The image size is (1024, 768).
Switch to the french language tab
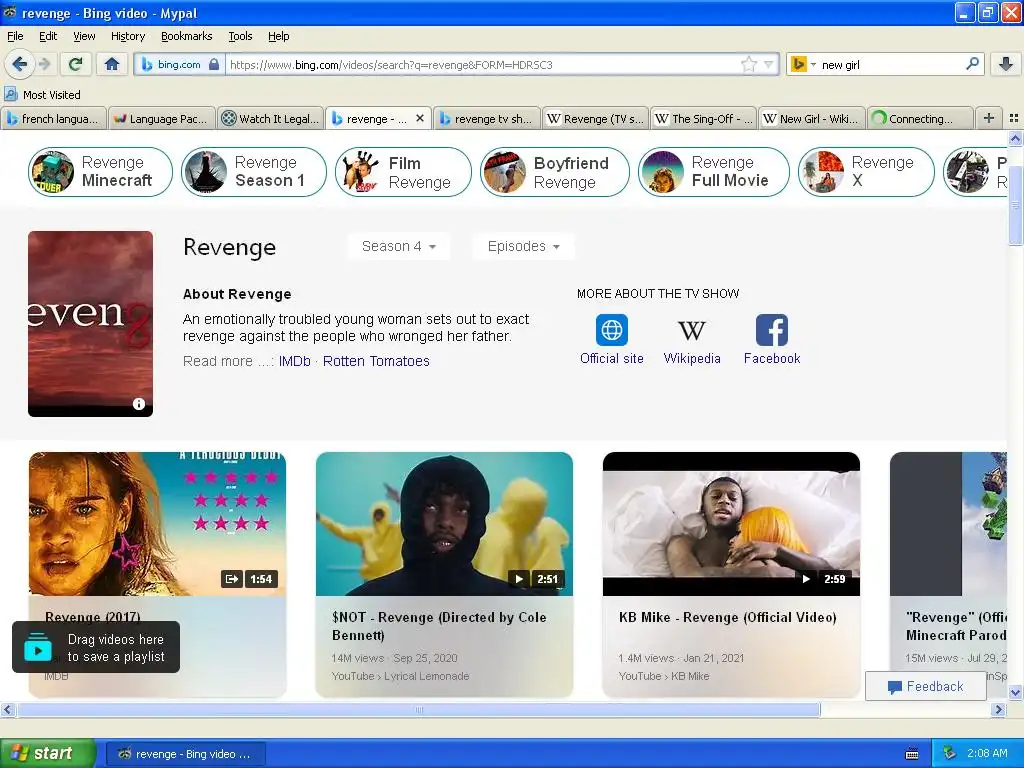click(x=54, y=118)
